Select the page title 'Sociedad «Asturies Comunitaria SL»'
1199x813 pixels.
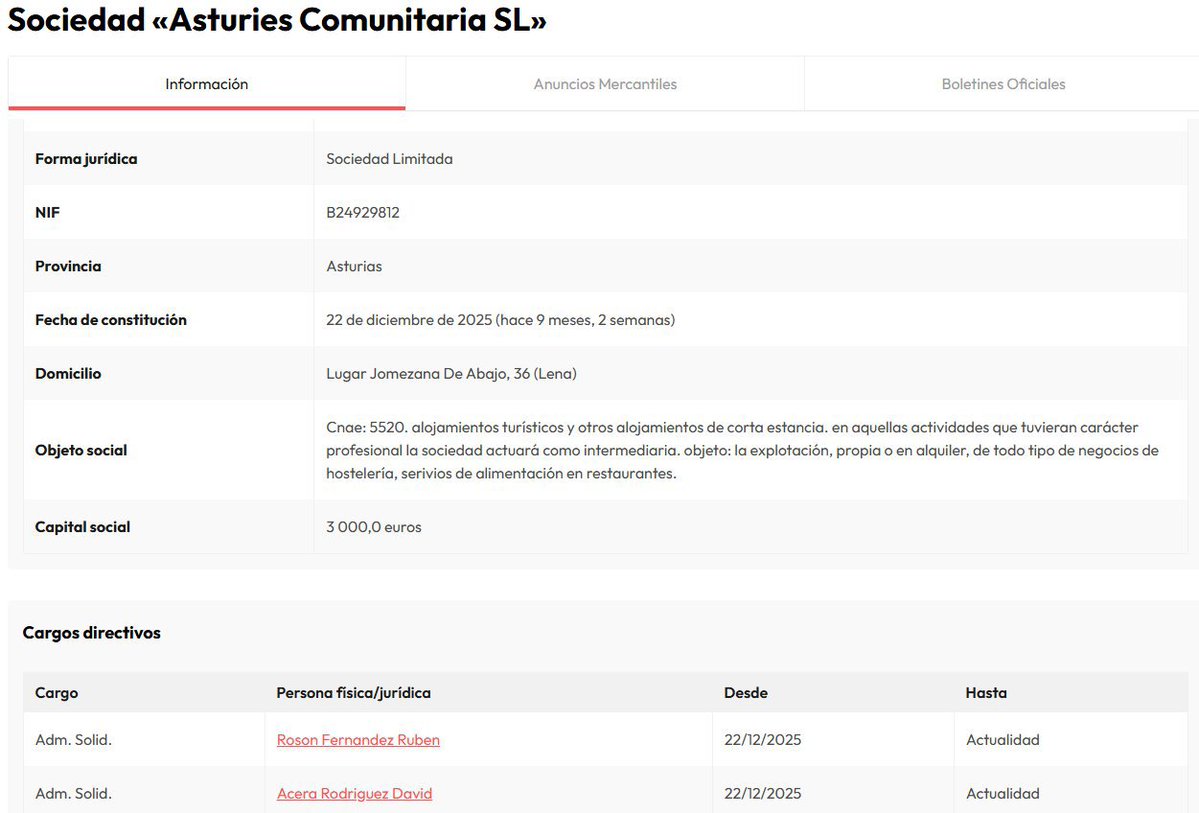tap(277, 20)
